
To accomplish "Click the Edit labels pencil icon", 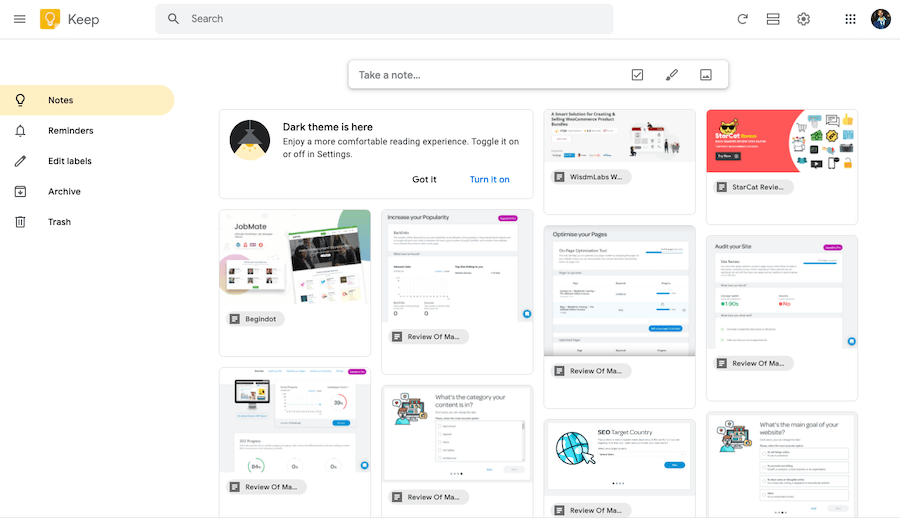I will [x=20, y=161].
